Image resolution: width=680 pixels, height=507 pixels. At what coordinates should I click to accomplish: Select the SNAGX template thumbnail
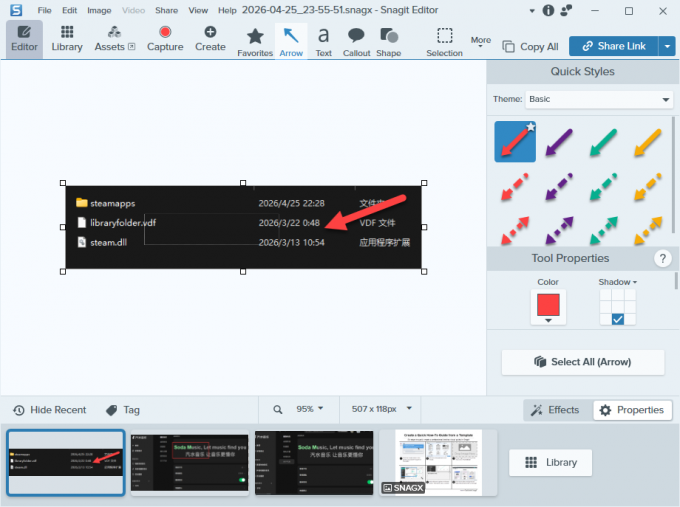coord(438,462)
